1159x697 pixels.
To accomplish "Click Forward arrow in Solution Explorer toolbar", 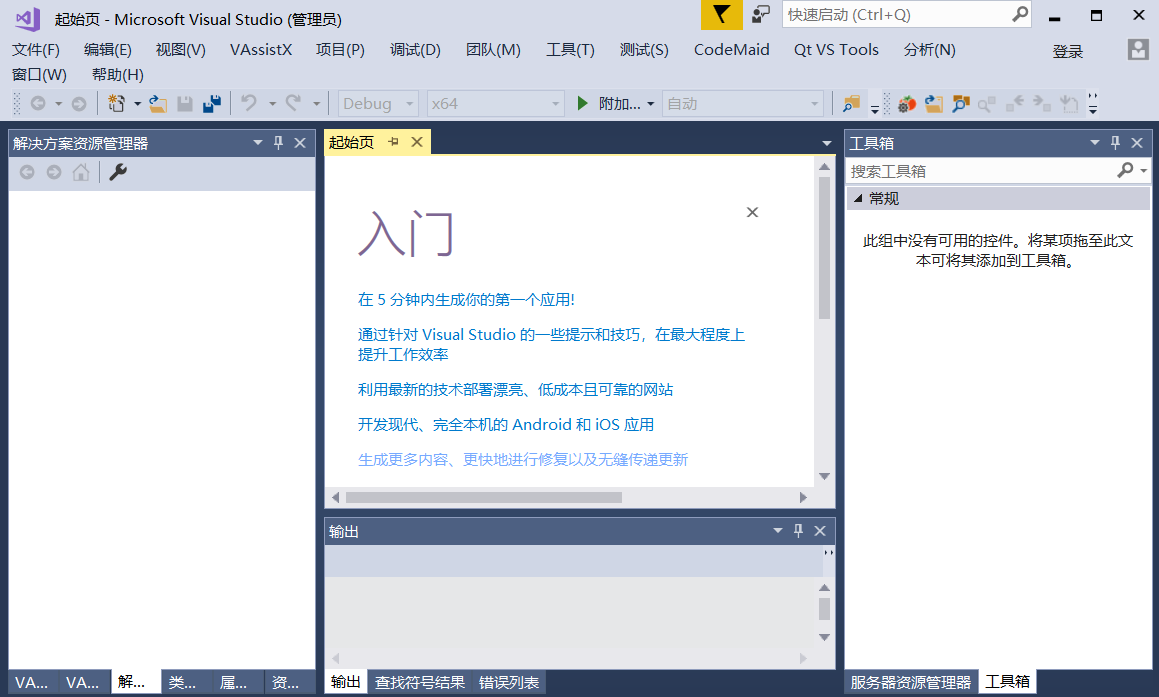I will click(x=54, y=172).
